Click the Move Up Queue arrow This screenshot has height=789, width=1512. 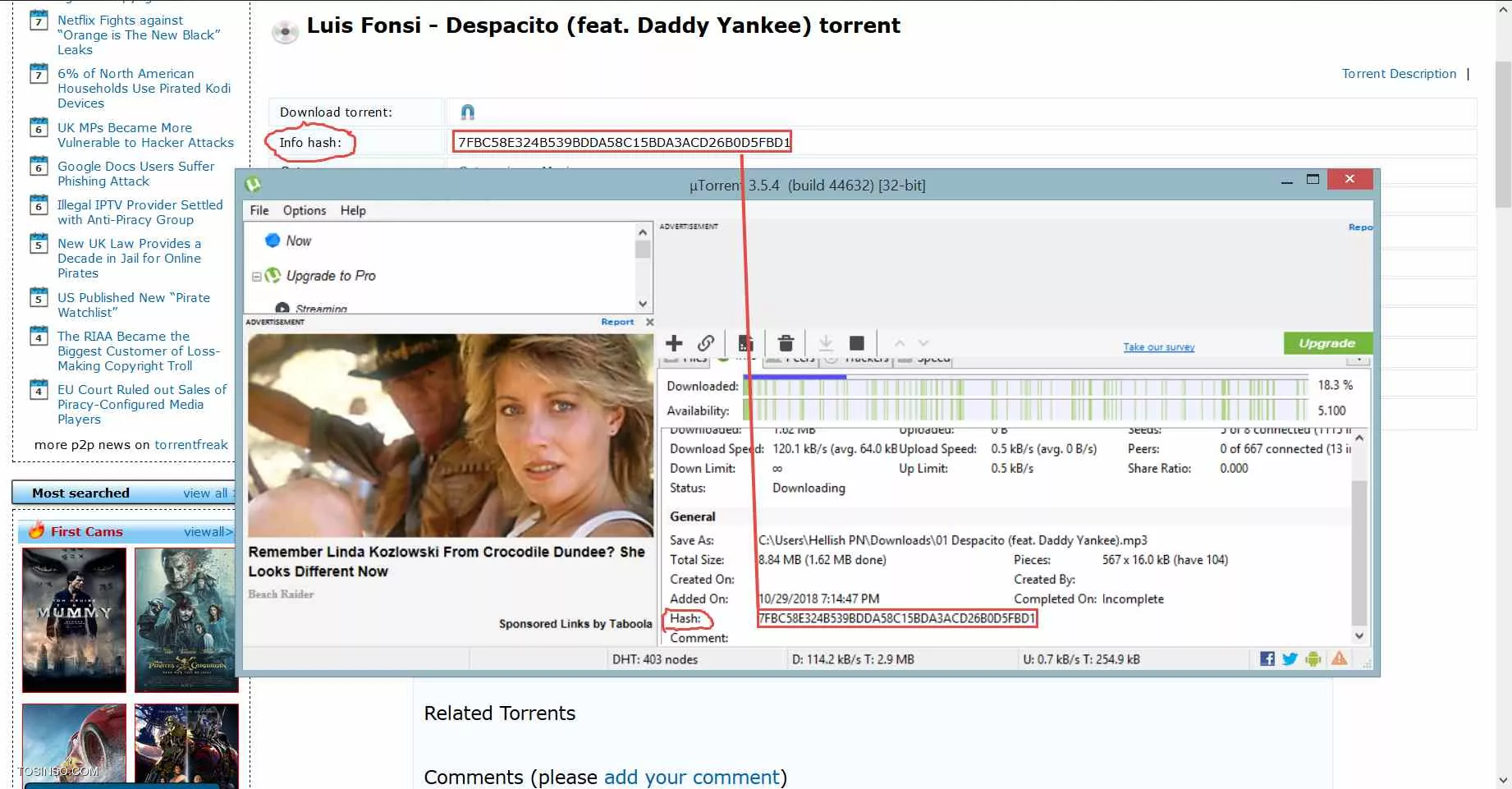click(900, 343)
